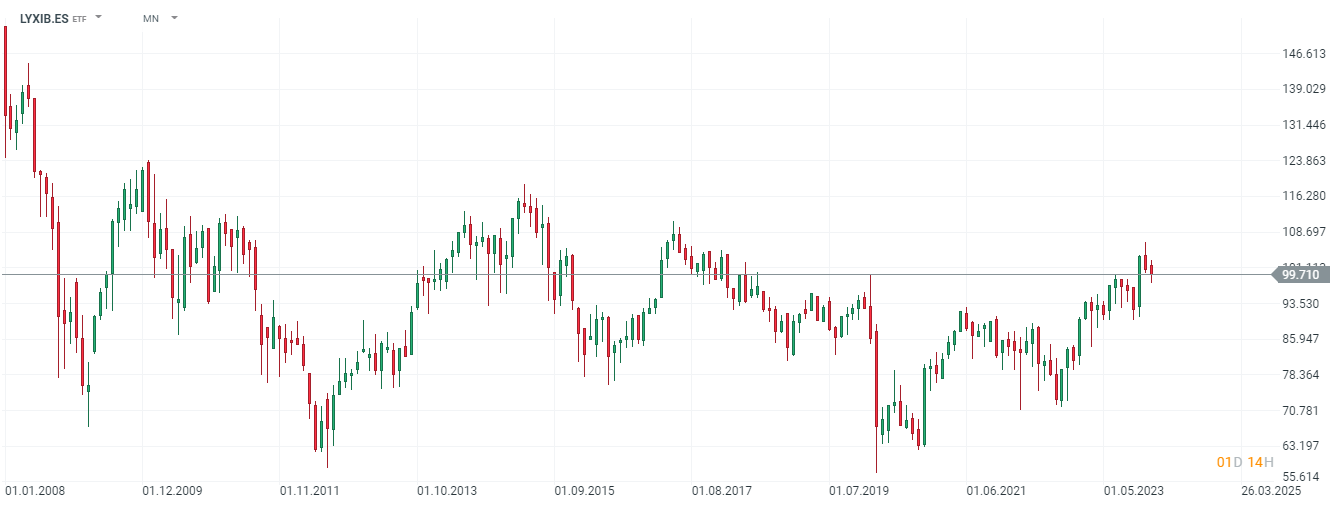
Task: Click the 146.613 price axis label
Action: (1303, 54)
